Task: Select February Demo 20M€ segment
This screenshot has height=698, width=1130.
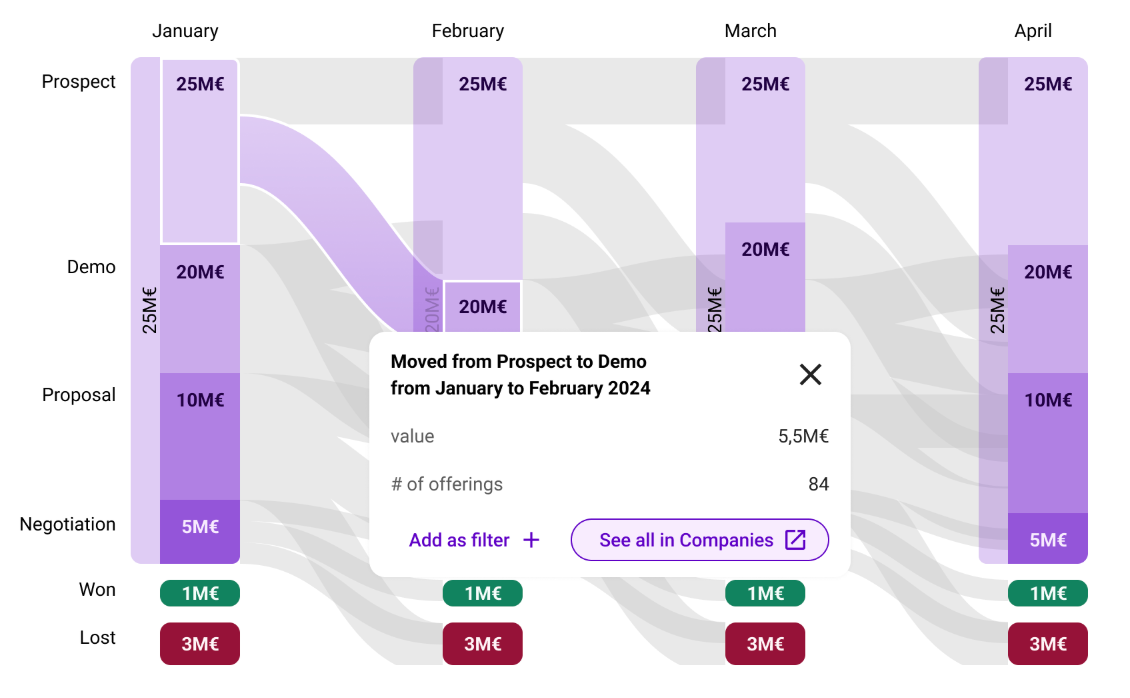Action: (x=483, y=306)
